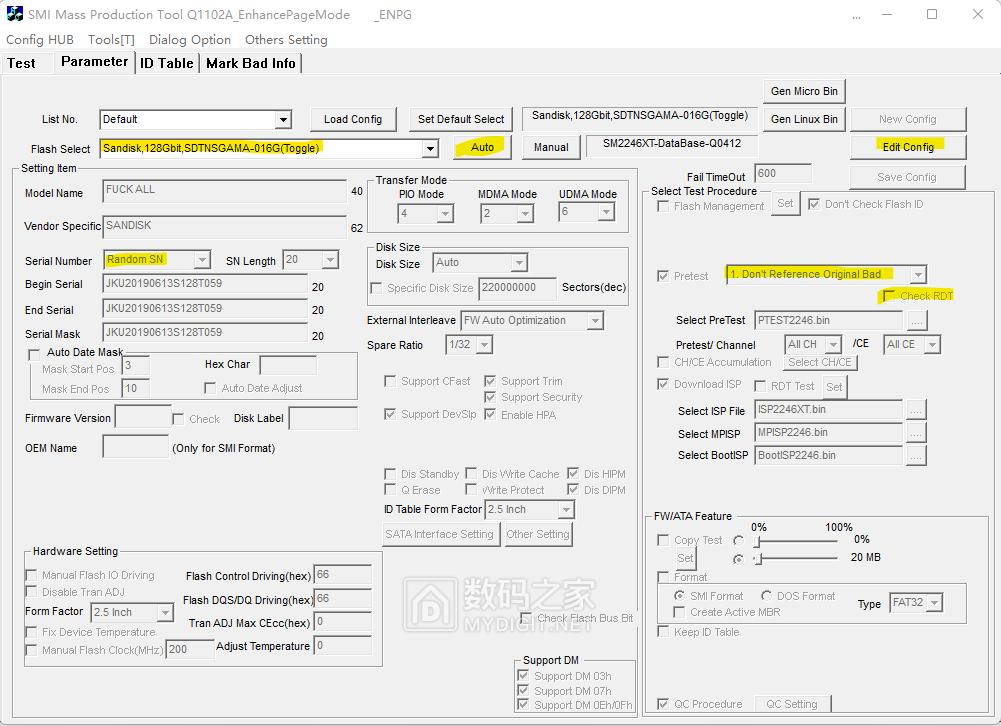
Task: Open the ID Table Form Factor dropdown
Action: [x=566, y=510]
